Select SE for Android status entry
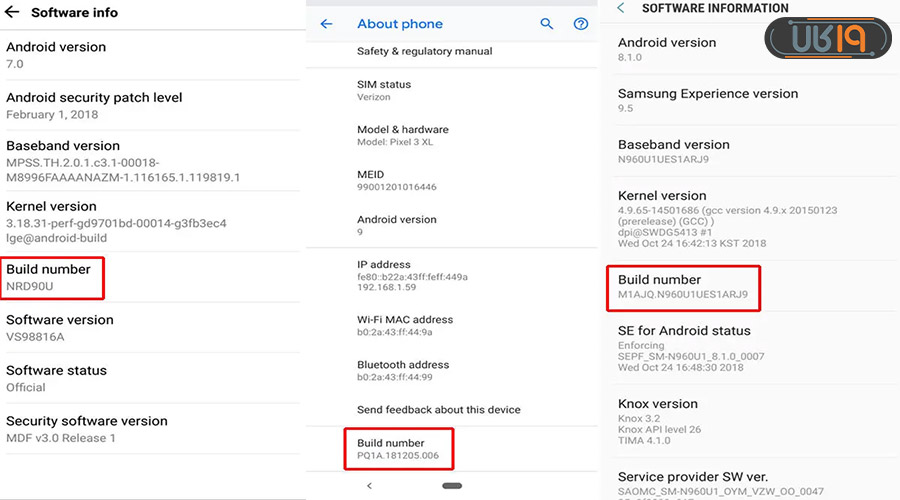 click(684, 348)
